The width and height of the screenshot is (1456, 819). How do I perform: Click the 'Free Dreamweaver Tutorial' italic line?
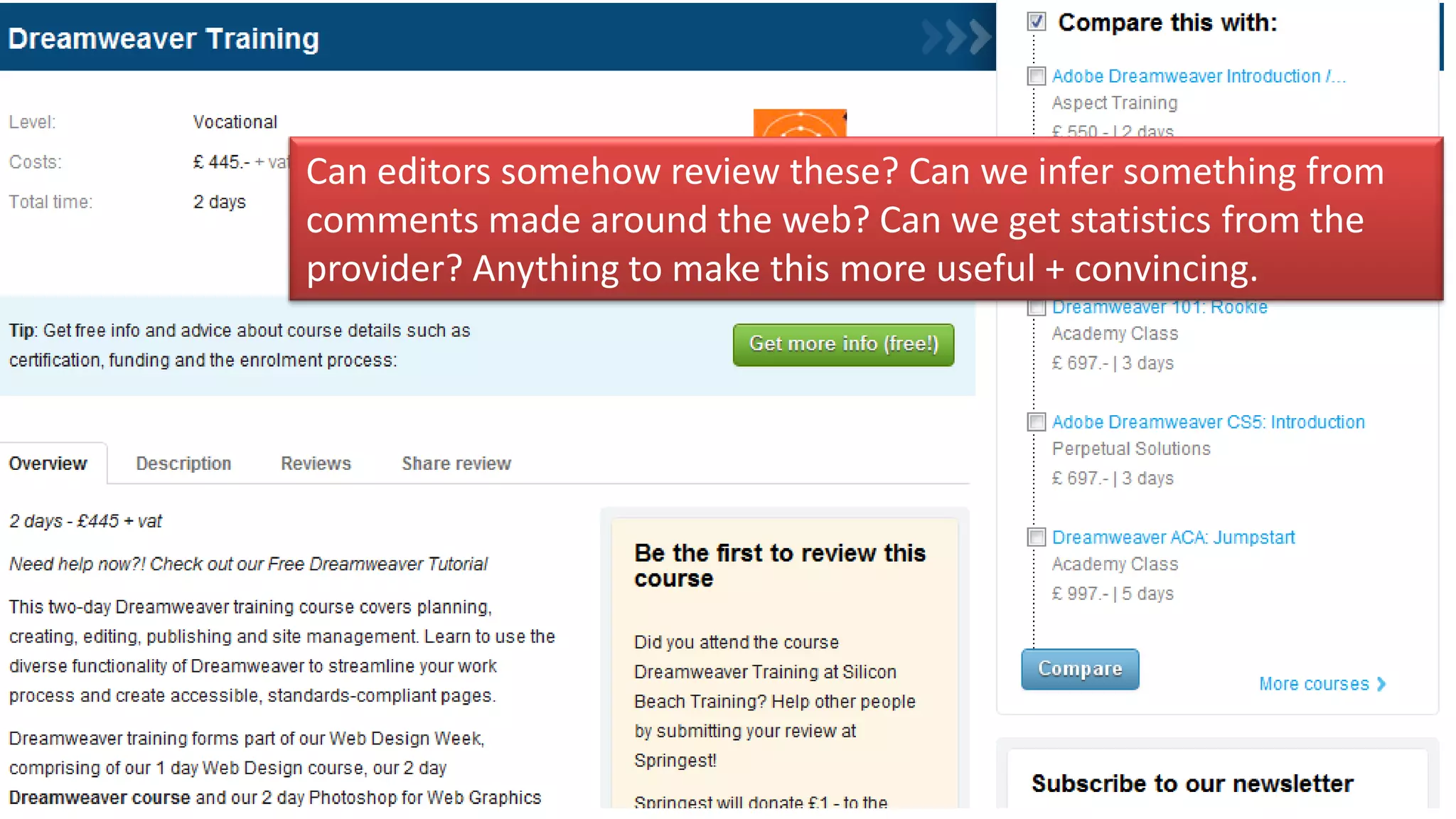(248, 564)
